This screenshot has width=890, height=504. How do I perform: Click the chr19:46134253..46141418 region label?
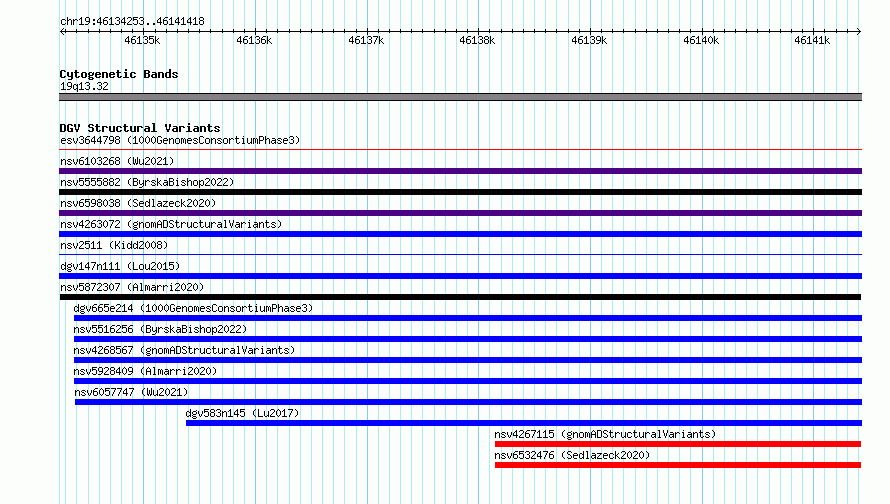coord(132,21)
